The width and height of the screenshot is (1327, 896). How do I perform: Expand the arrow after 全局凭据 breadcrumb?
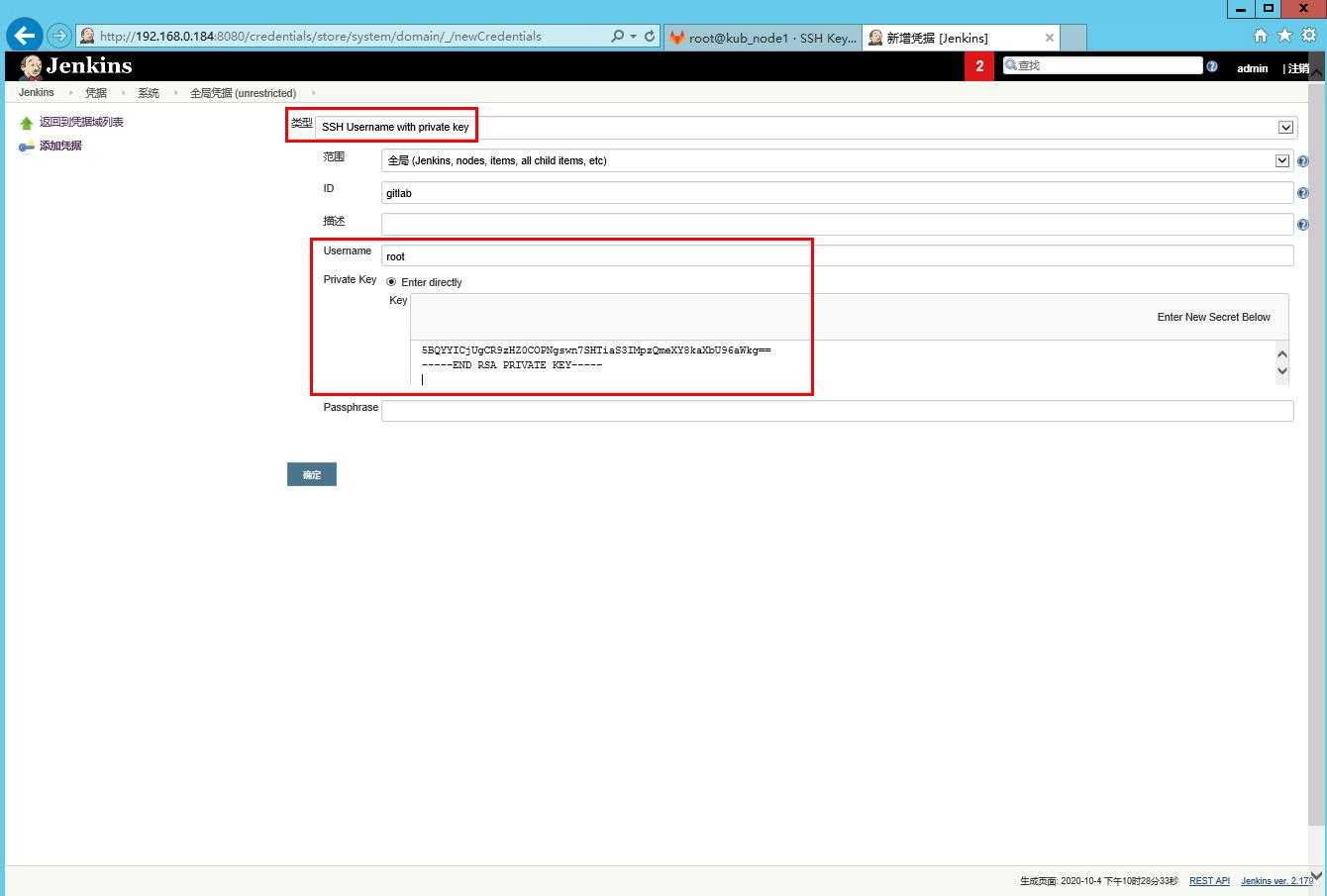[x=314, y=93]
